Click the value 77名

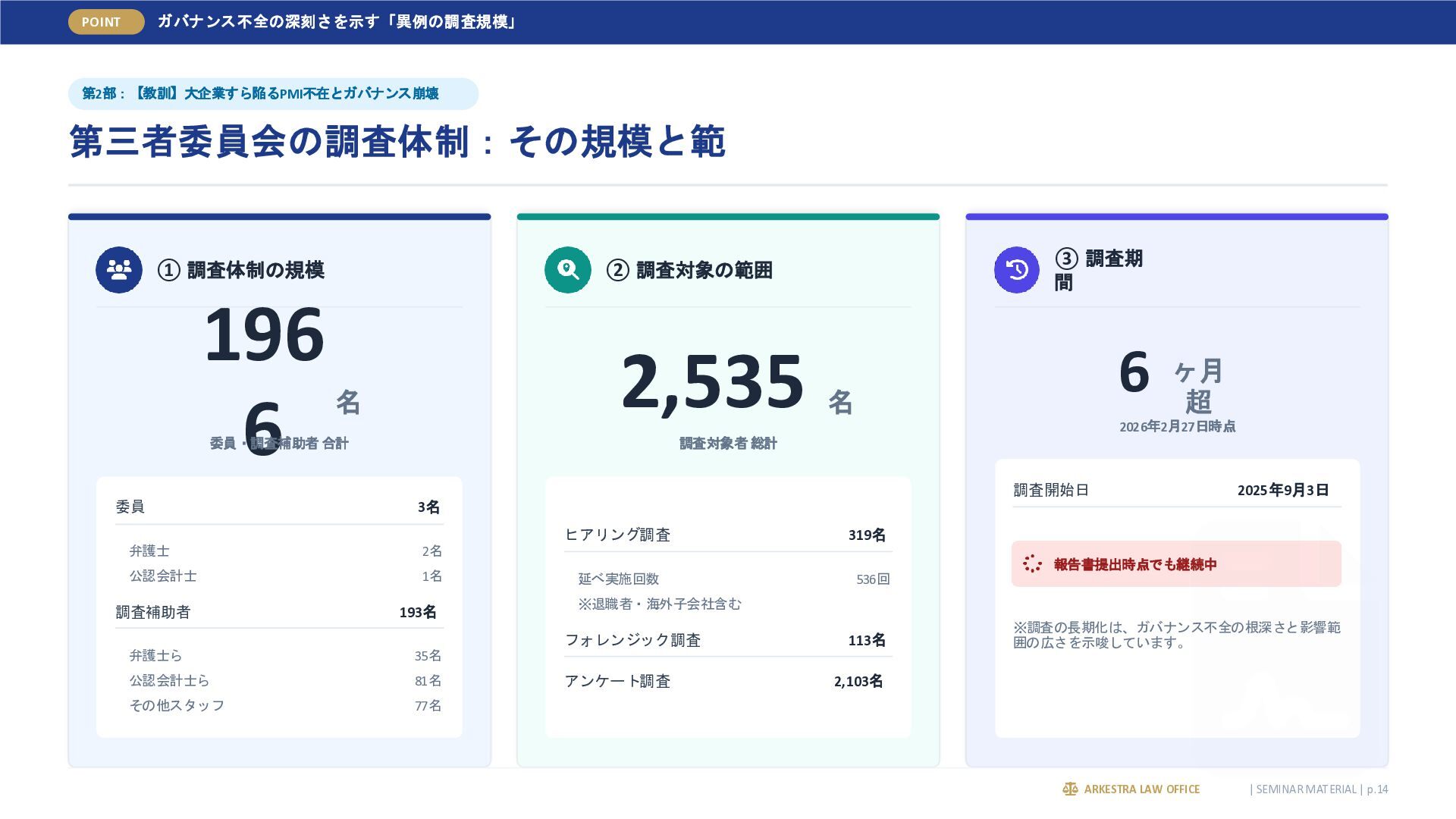point(428,706)
